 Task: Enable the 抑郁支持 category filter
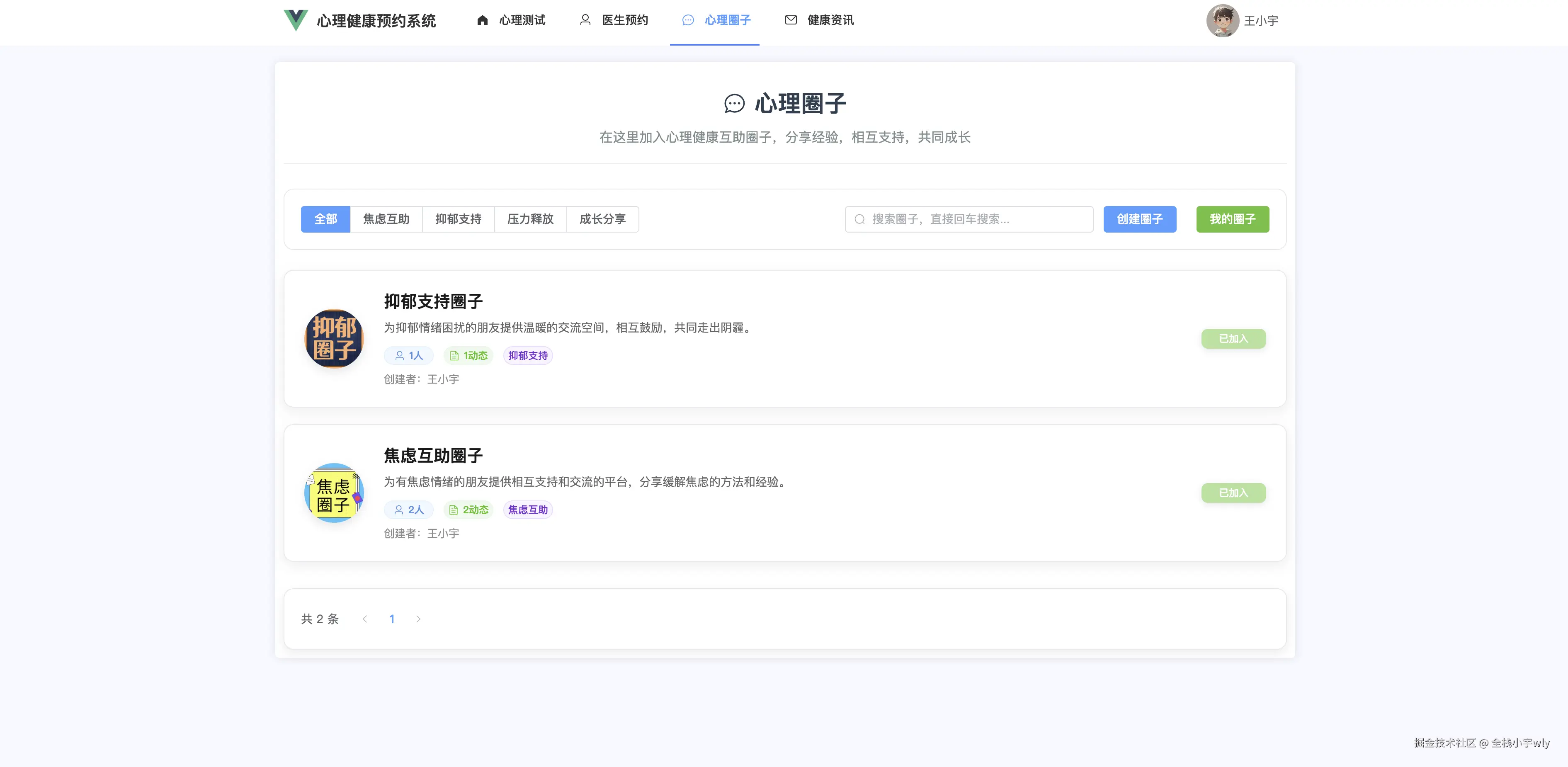[459, 219]
